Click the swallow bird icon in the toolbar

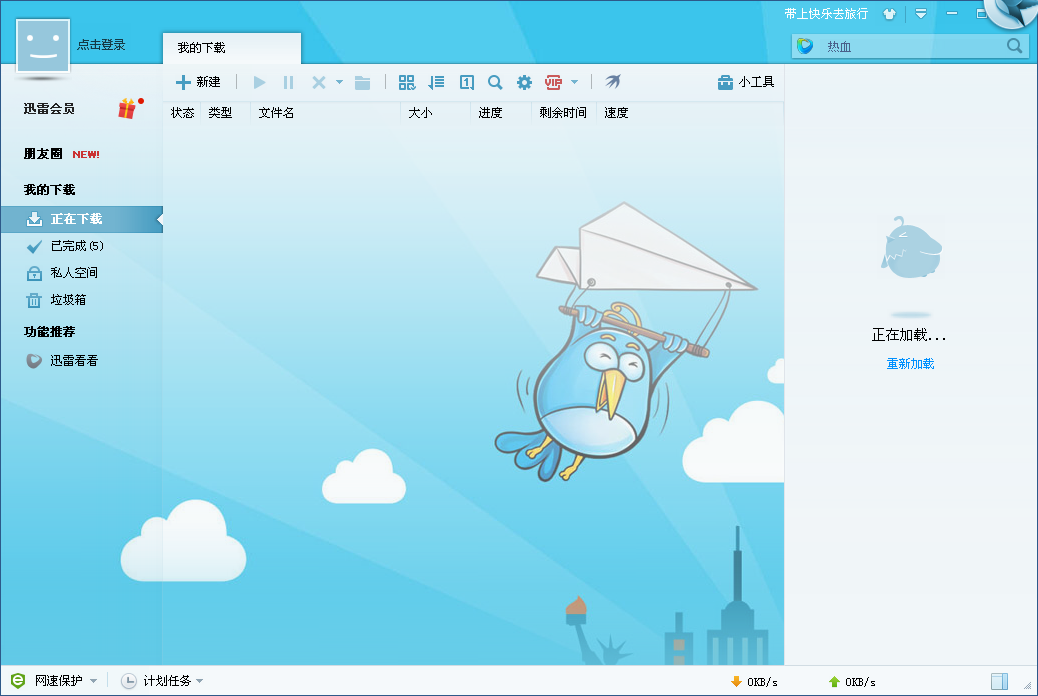[x=613, y=81]
